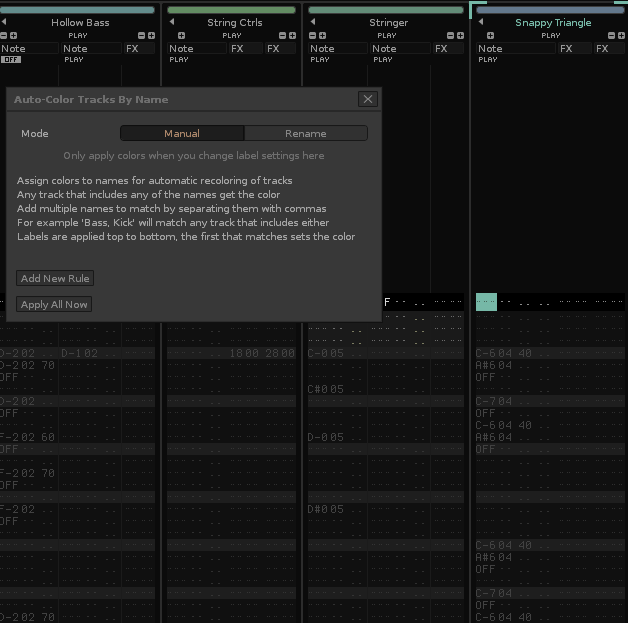This screenshot has height=623, width=628.
Task: Remove FX column from Snappy Triangle
Action: pyautogui.click(x=611, y=35)
